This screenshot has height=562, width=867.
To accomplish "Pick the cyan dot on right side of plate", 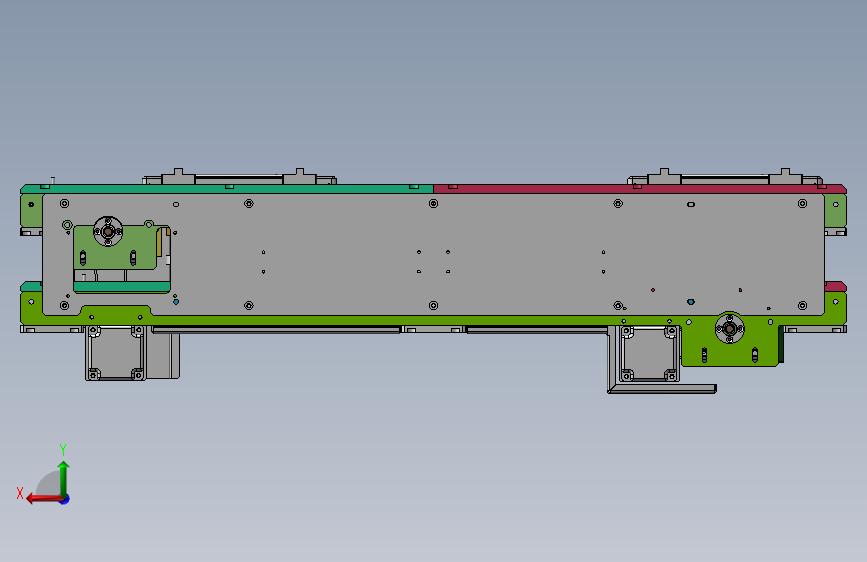I will click(691, 302).
